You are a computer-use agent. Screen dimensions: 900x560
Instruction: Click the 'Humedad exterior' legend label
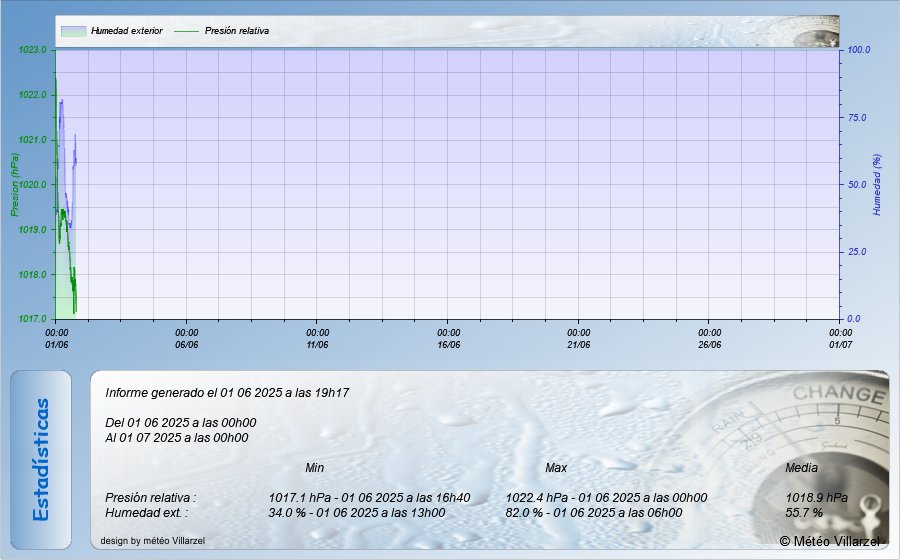click(x=127, y=31)
